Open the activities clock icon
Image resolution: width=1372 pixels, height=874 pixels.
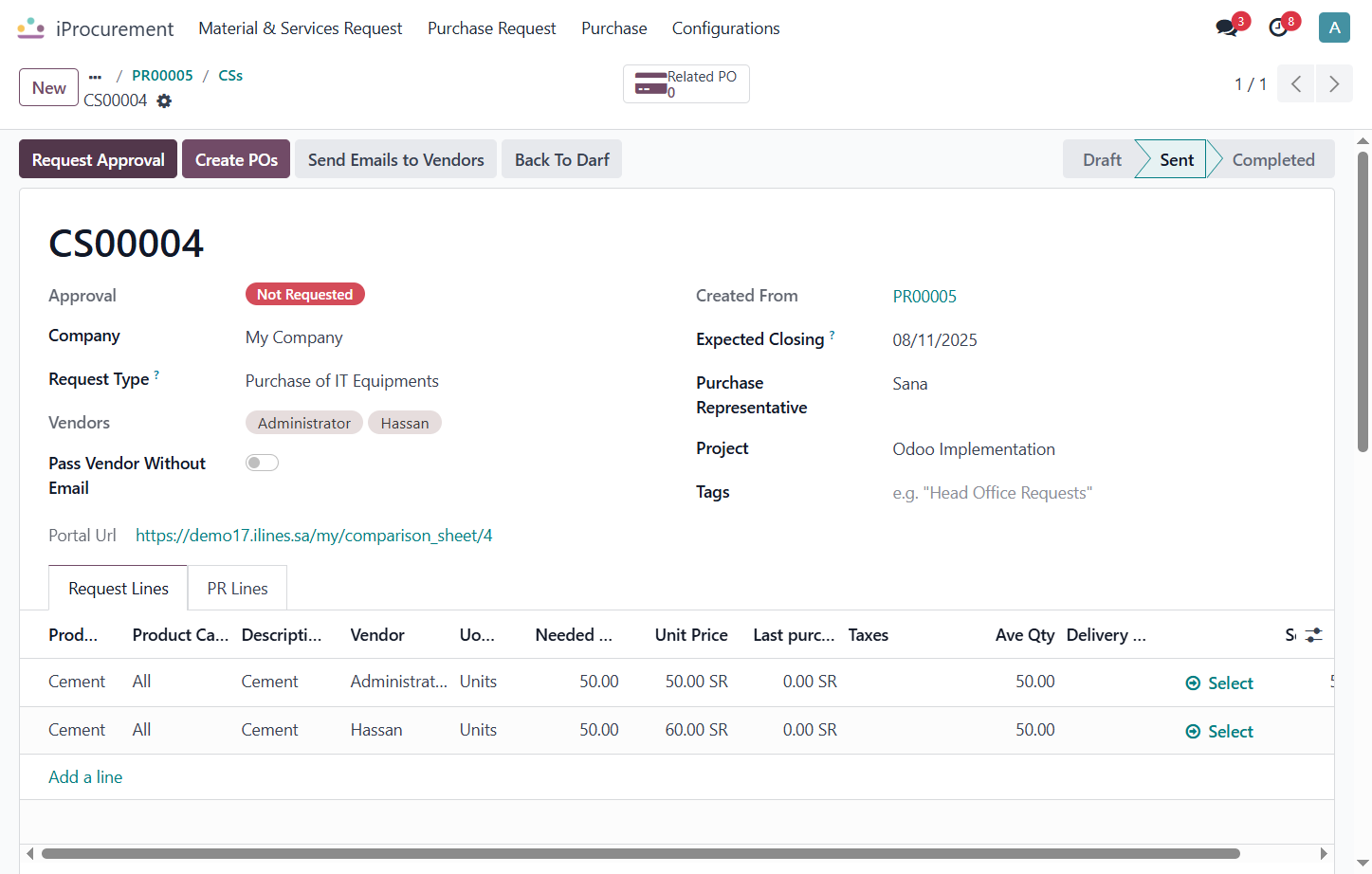coord(1278,27)
